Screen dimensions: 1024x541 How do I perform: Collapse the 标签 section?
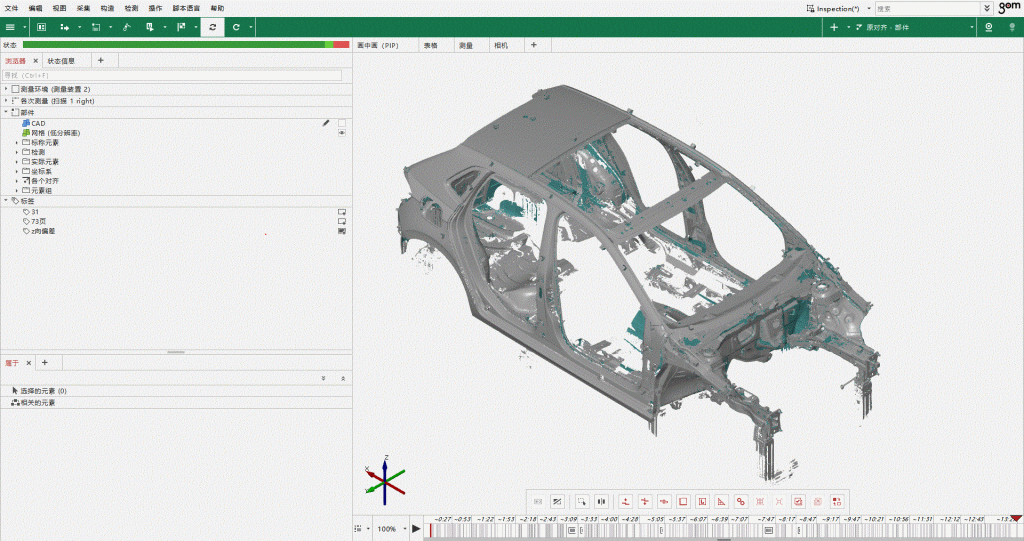[x=6, y=200]
